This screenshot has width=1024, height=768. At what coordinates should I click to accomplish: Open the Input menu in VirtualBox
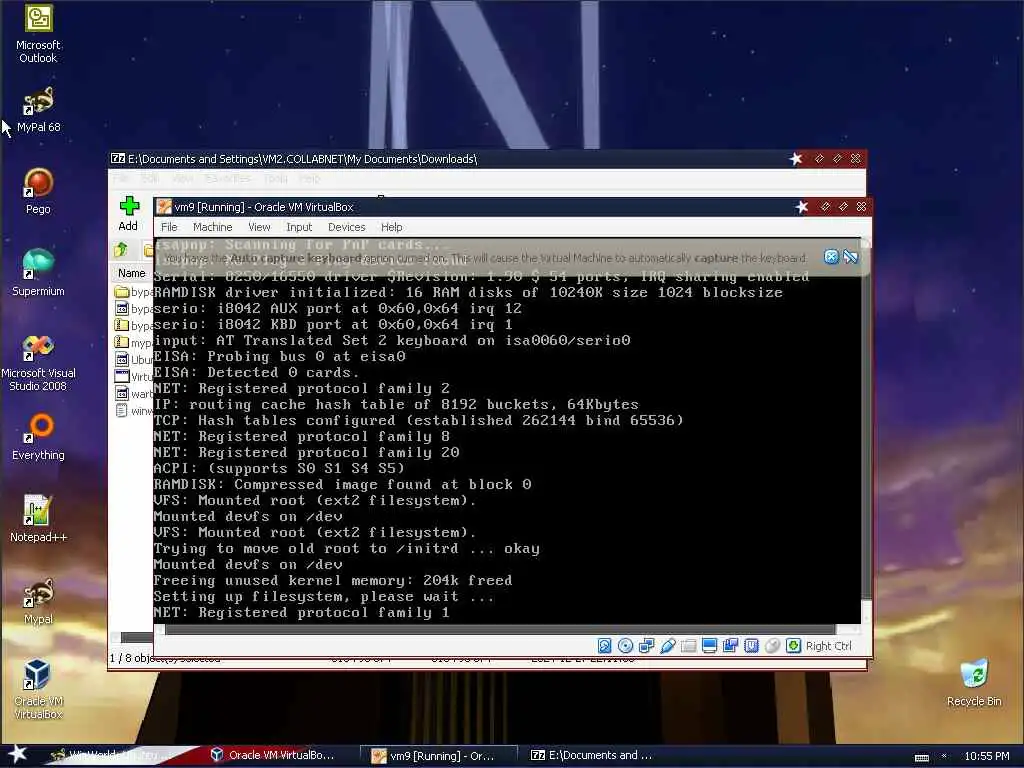299,227
